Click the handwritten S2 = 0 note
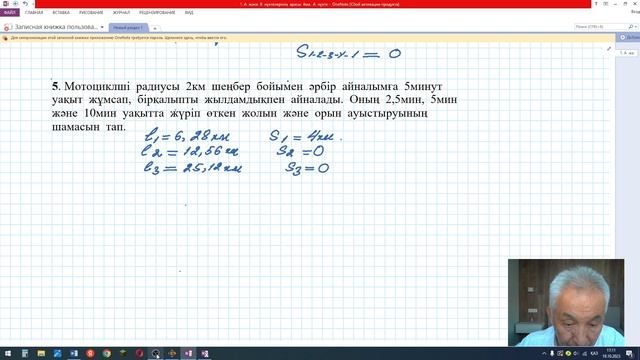The height and width of the screenshot is (360, 640). [300, 151]
